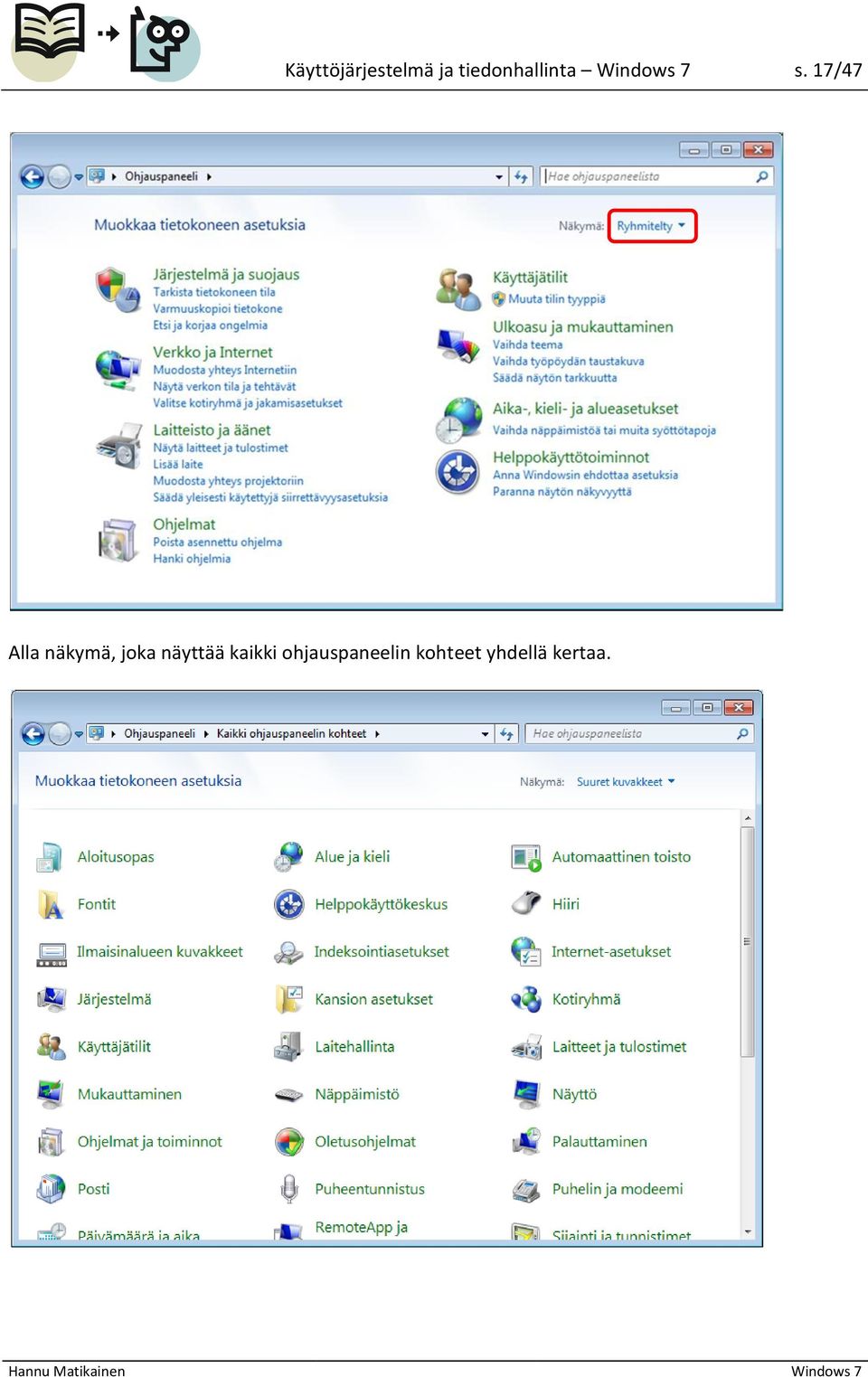Open the Helppokäyttötoiminnot icon
Screen dimensions: 868x1377
click(458, 472)
